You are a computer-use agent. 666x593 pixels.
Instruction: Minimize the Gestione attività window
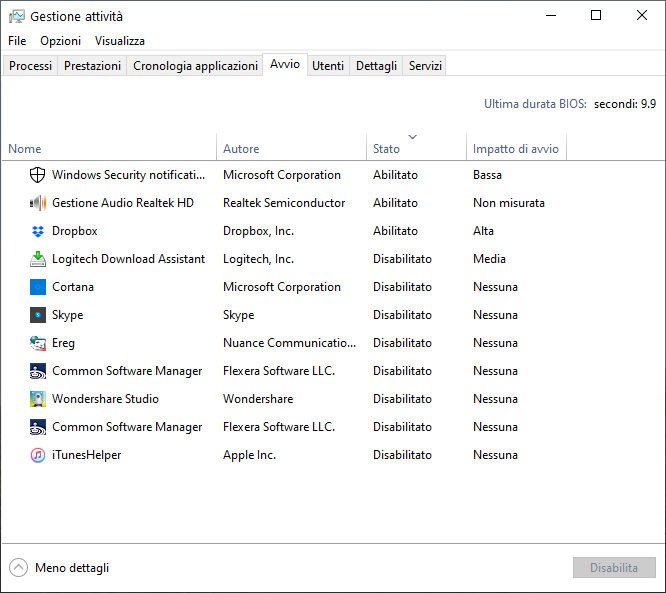click(551, 16)
